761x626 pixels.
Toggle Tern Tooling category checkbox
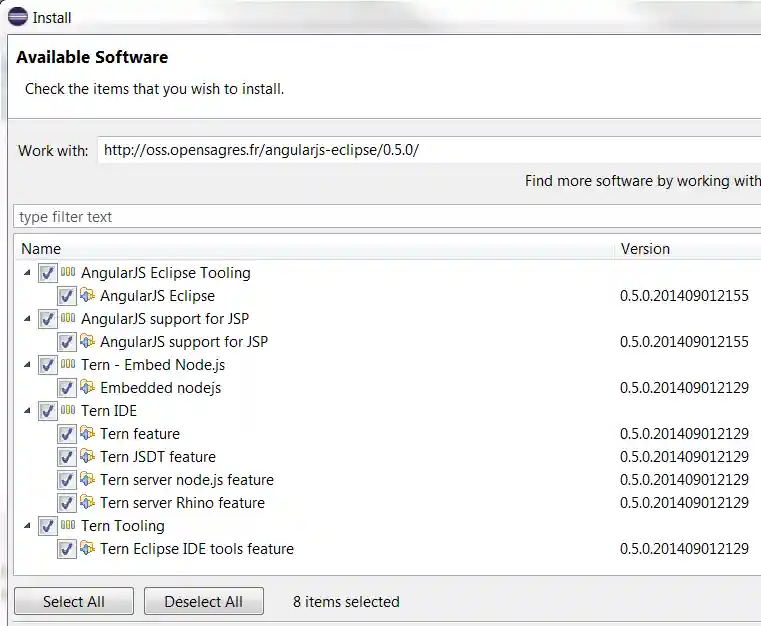pyautogui.click(x=48, y=526)
